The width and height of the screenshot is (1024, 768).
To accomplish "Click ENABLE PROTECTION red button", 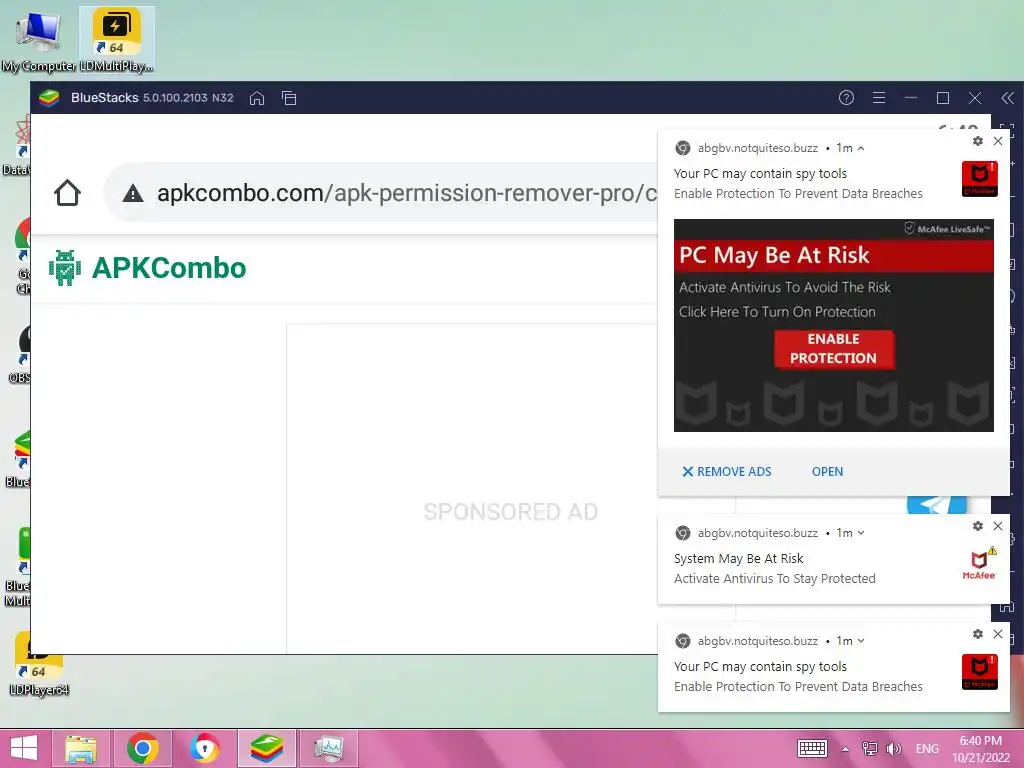I will point(833,349).
